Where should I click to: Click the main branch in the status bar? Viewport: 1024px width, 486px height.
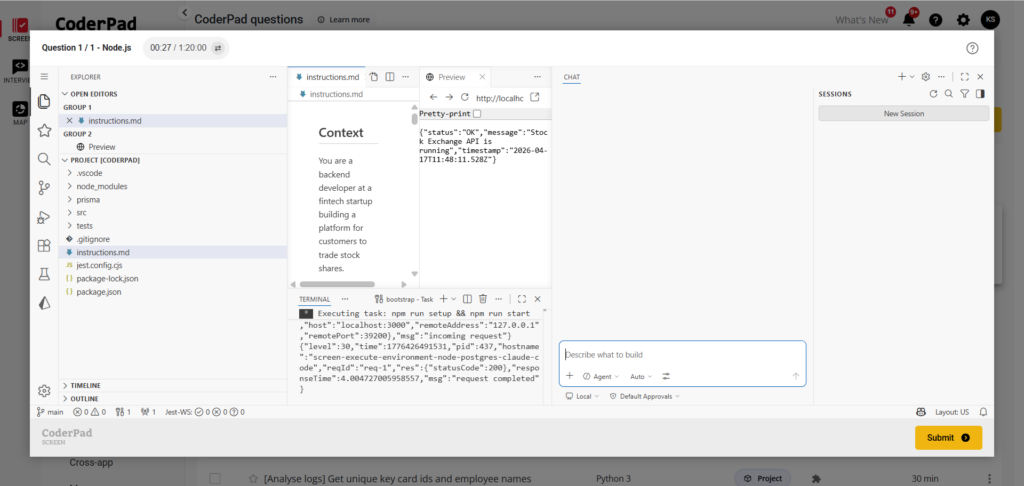(x=50, y=412)
